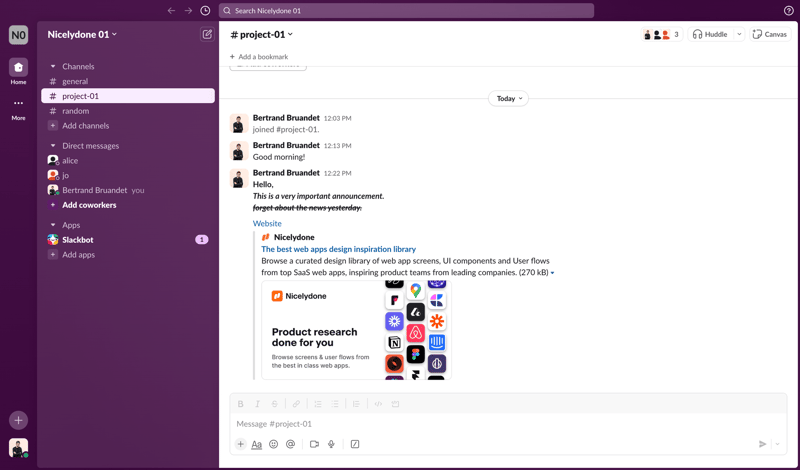Open the schedule send dropdown arrow

(778, 444)
